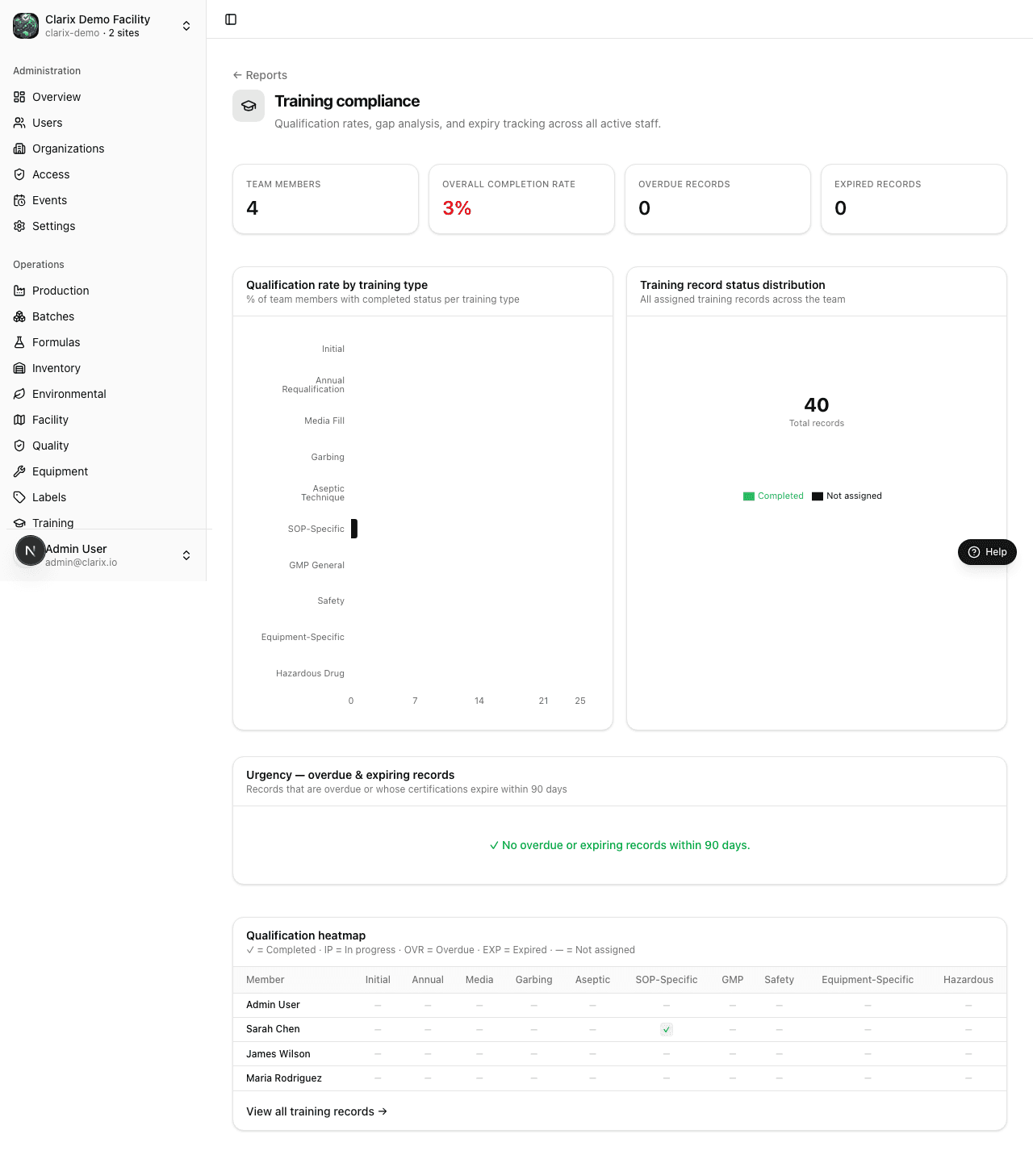Select the Formulas flask icon
Screen dimensions: 1033x1176
(19, 342)
